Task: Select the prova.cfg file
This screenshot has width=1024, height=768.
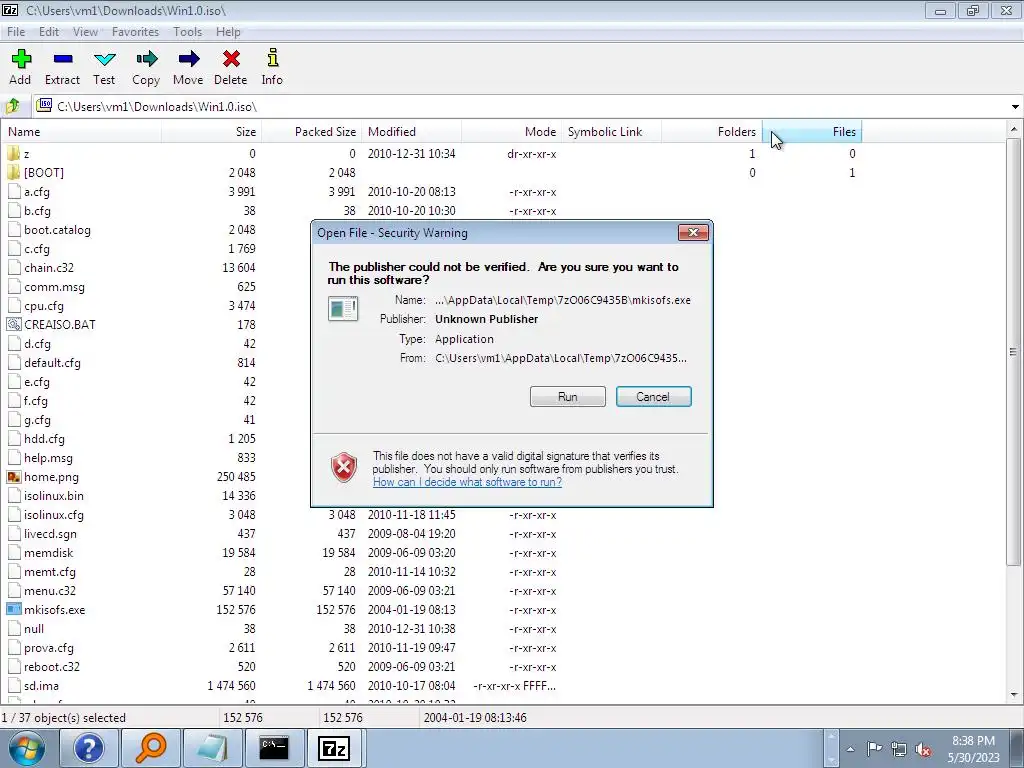Action: 49,648
